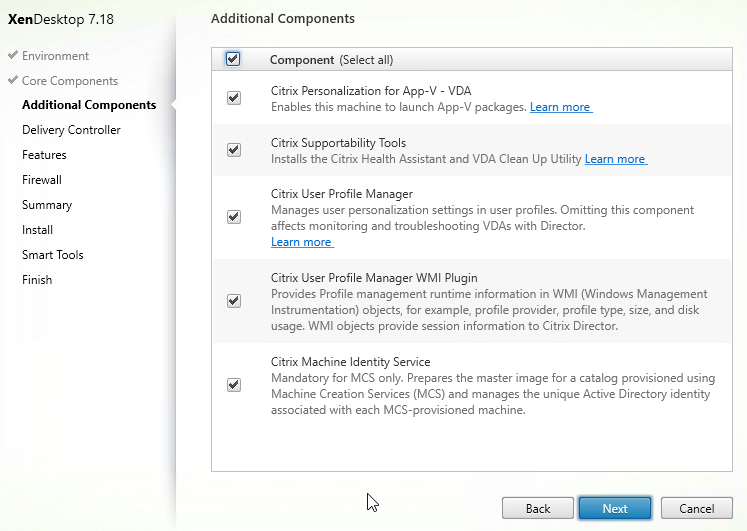Uncheck Citrix Supportability Tools checkbox
The image size is (747, 531).
tap(233, 150)
